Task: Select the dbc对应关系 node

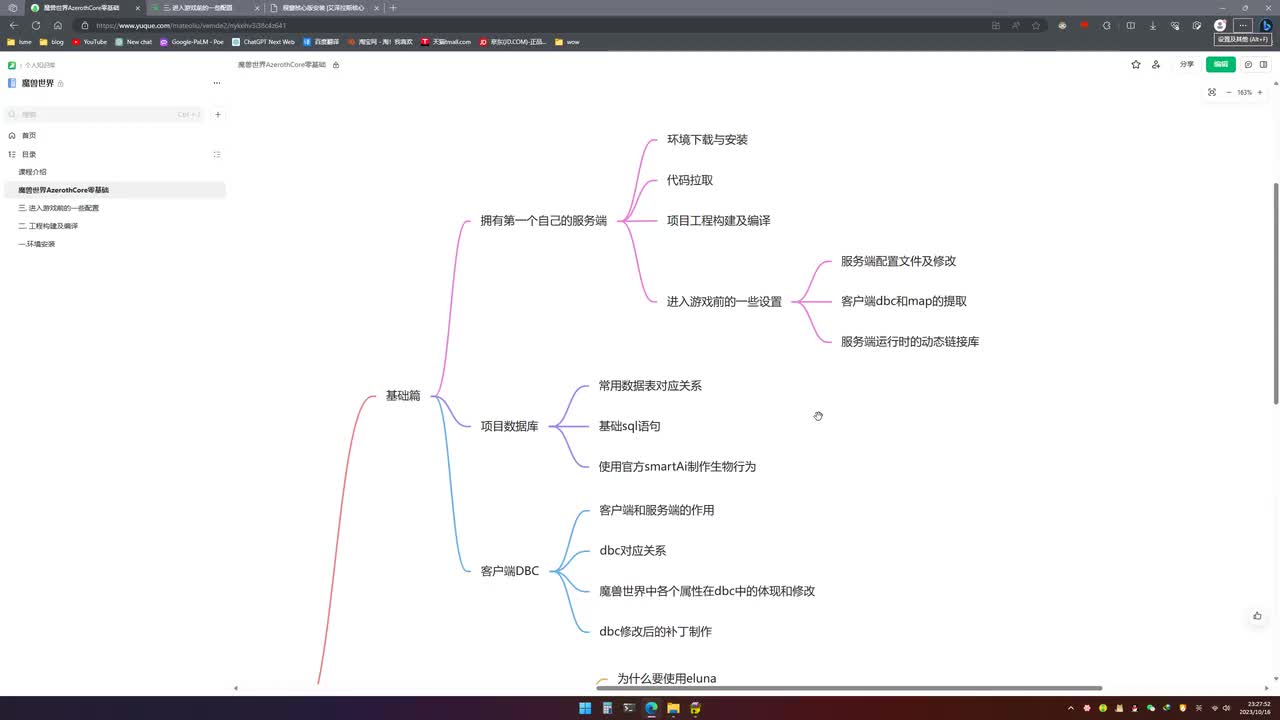Action: click(x=632, y=551)
